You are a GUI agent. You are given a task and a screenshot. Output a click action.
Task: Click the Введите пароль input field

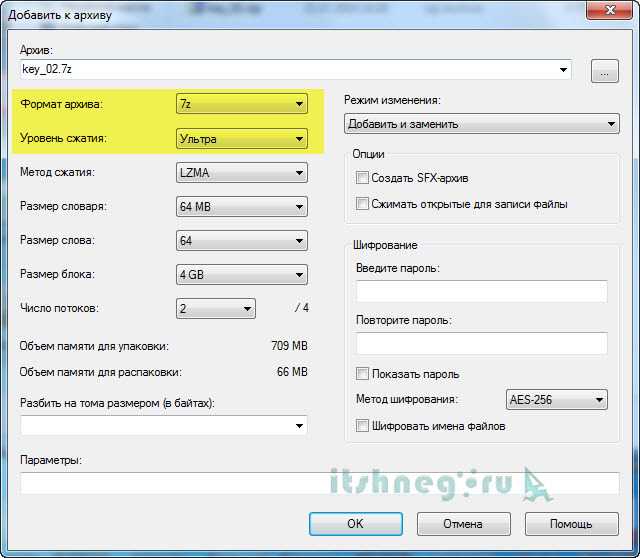click(x=482, y=291)
